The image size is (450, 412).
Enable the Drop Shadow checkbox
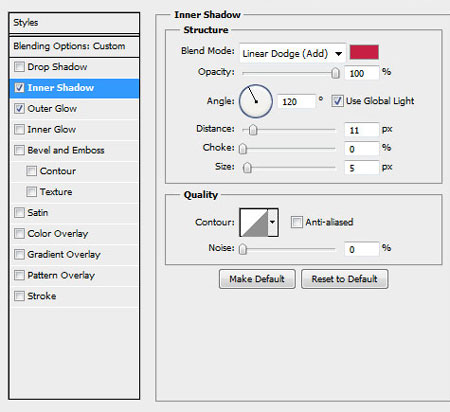(19, 67)
